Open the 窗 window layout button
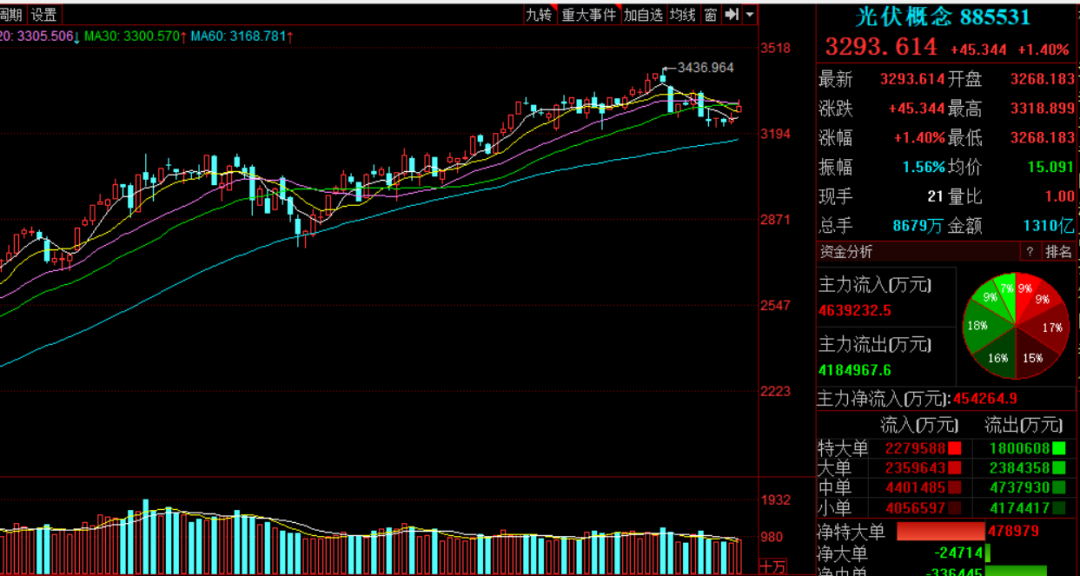The height and width of the screenshot is (576, 1080). [x=710, y=14]
